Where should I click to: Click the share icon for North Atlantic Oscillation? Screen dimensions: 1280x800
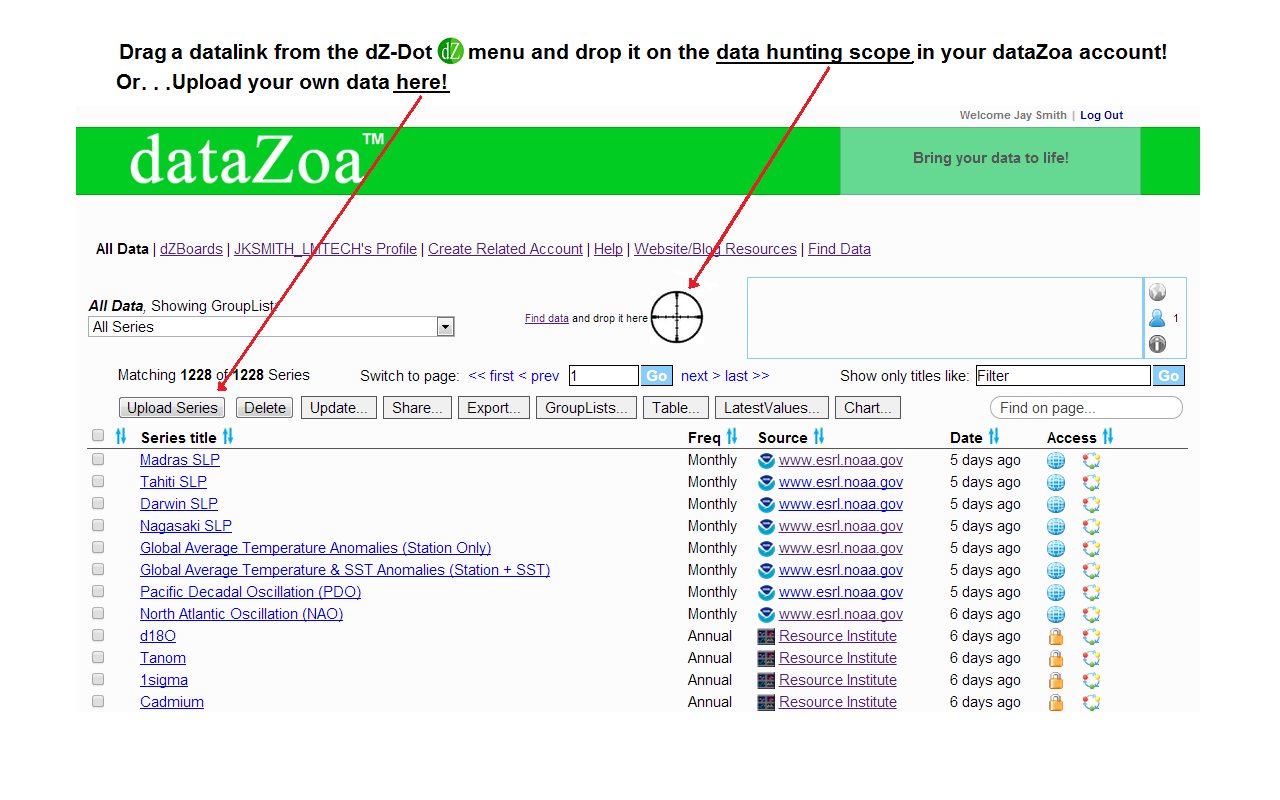1091,614
